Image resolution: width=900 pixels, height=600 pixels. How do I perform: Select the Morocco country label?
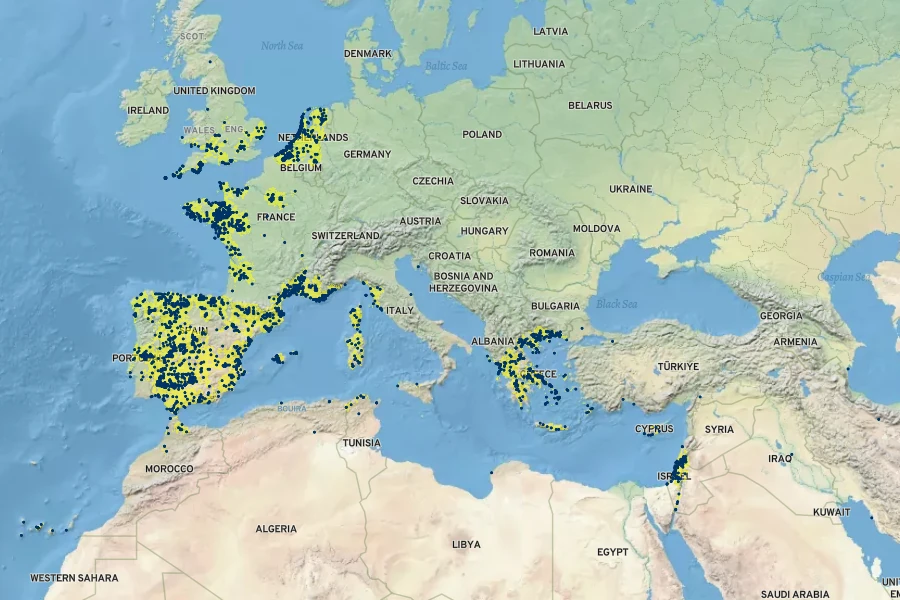(169, 468)
